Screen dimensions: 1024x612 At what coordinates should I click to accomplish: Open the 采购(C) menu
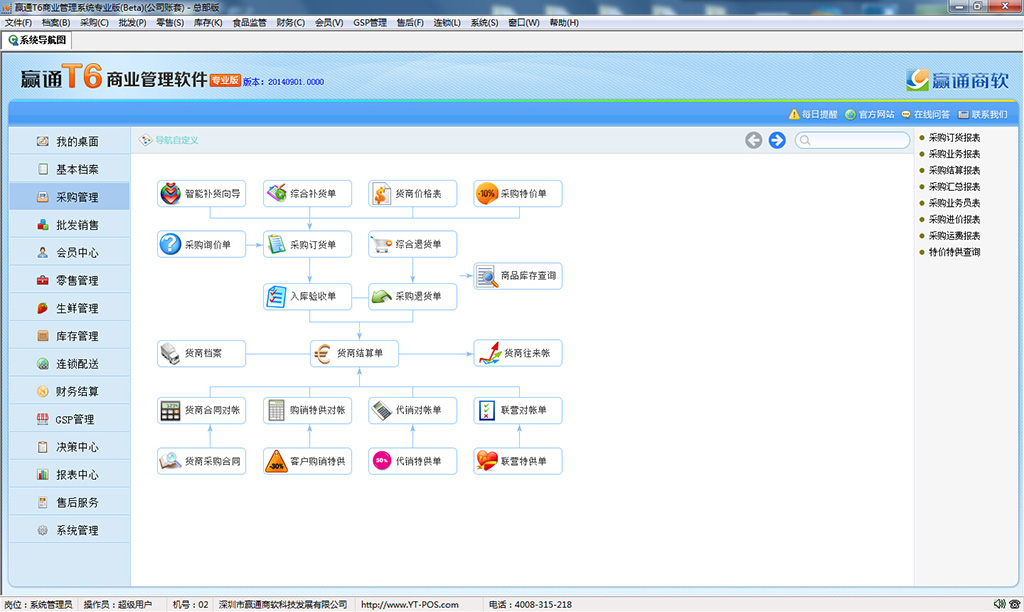point(94,22)
